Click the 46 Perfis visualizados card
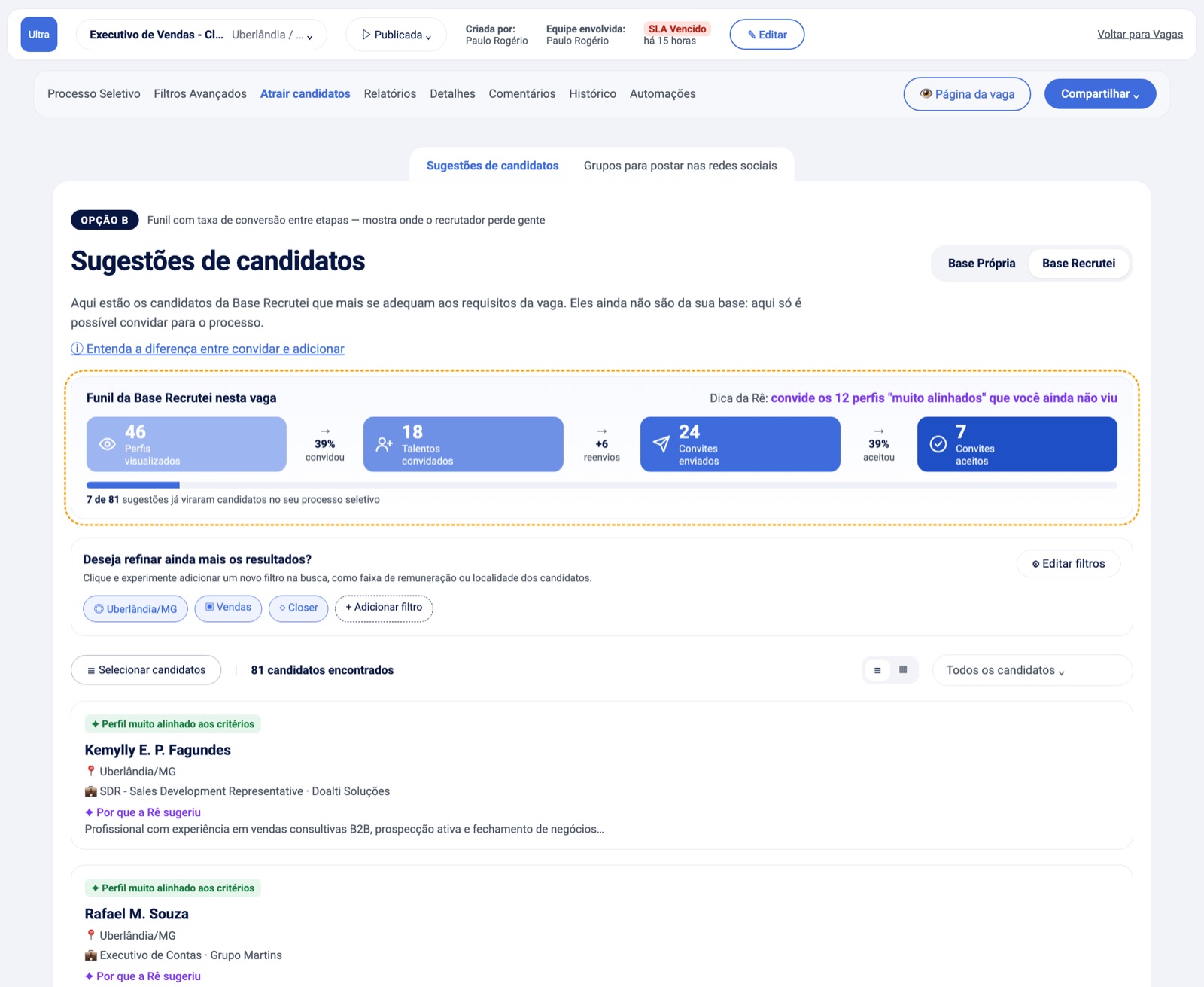Viewport: 1204px width, 987px height. pos(187,444)
